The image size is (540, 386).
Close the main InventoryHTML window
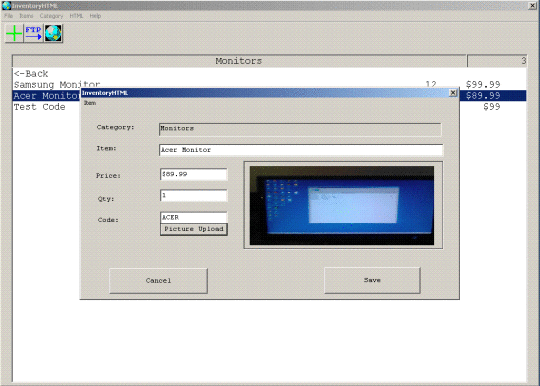(x=532, y=6)
